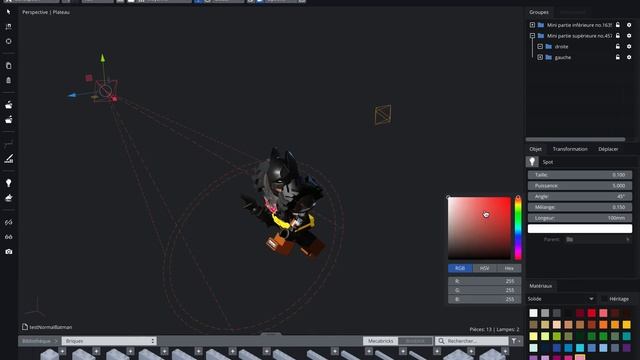This screenshot has height=360, width=640.
Task: Click the Longueur slider field
Action: pyautogui.click(x=580, y=218)
